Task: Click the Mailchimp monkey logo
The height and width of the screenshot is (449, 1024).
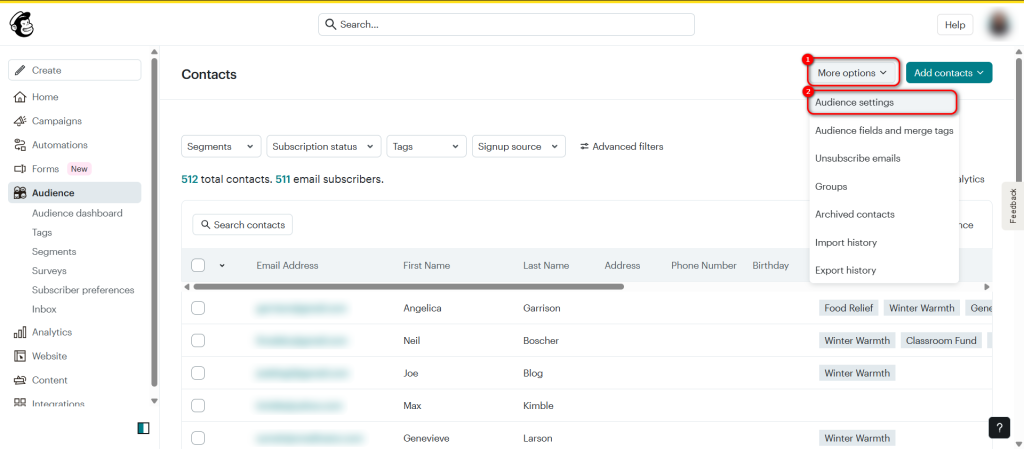Action: [x=21, y=24]
